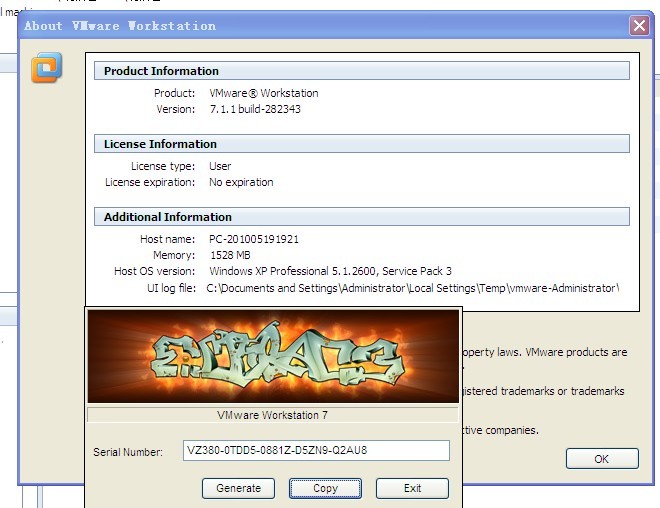Select the Product Information header

tap(362, 71)
